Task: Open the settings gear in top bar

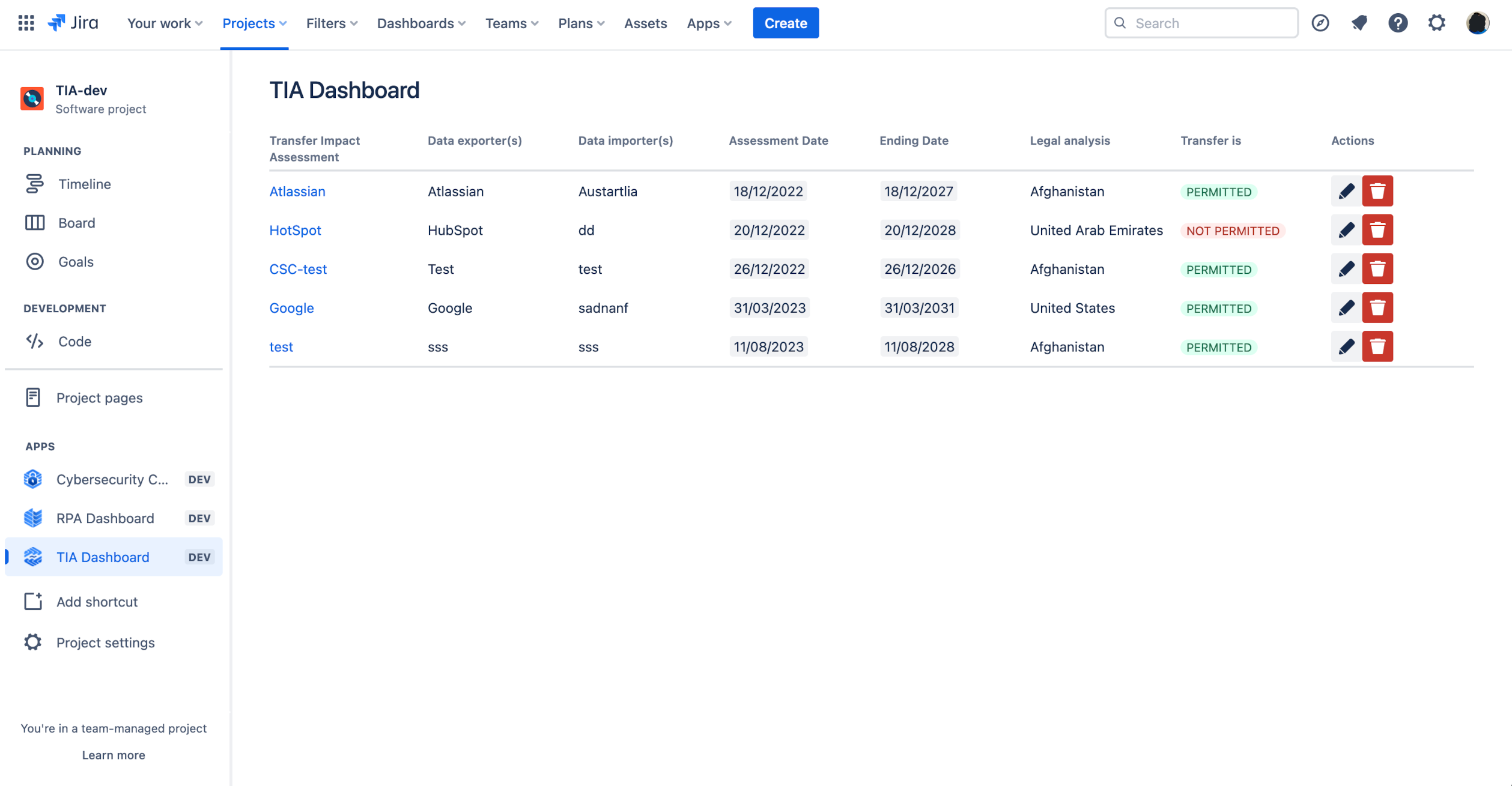Action: (1436, 23)
